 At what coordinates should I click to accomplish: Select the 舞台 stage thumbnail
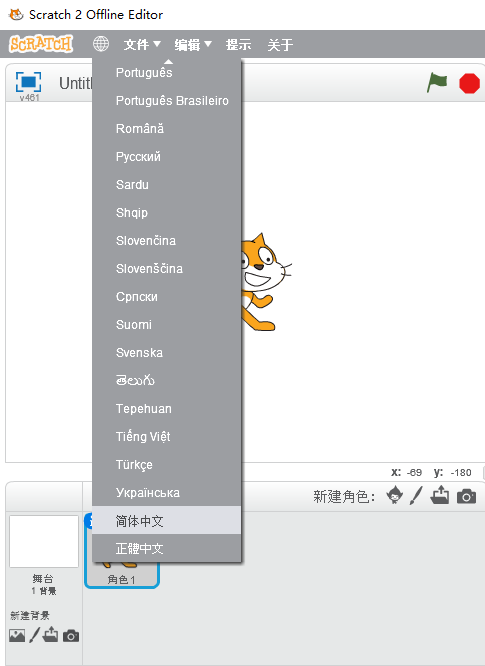(x=44, y=542)
